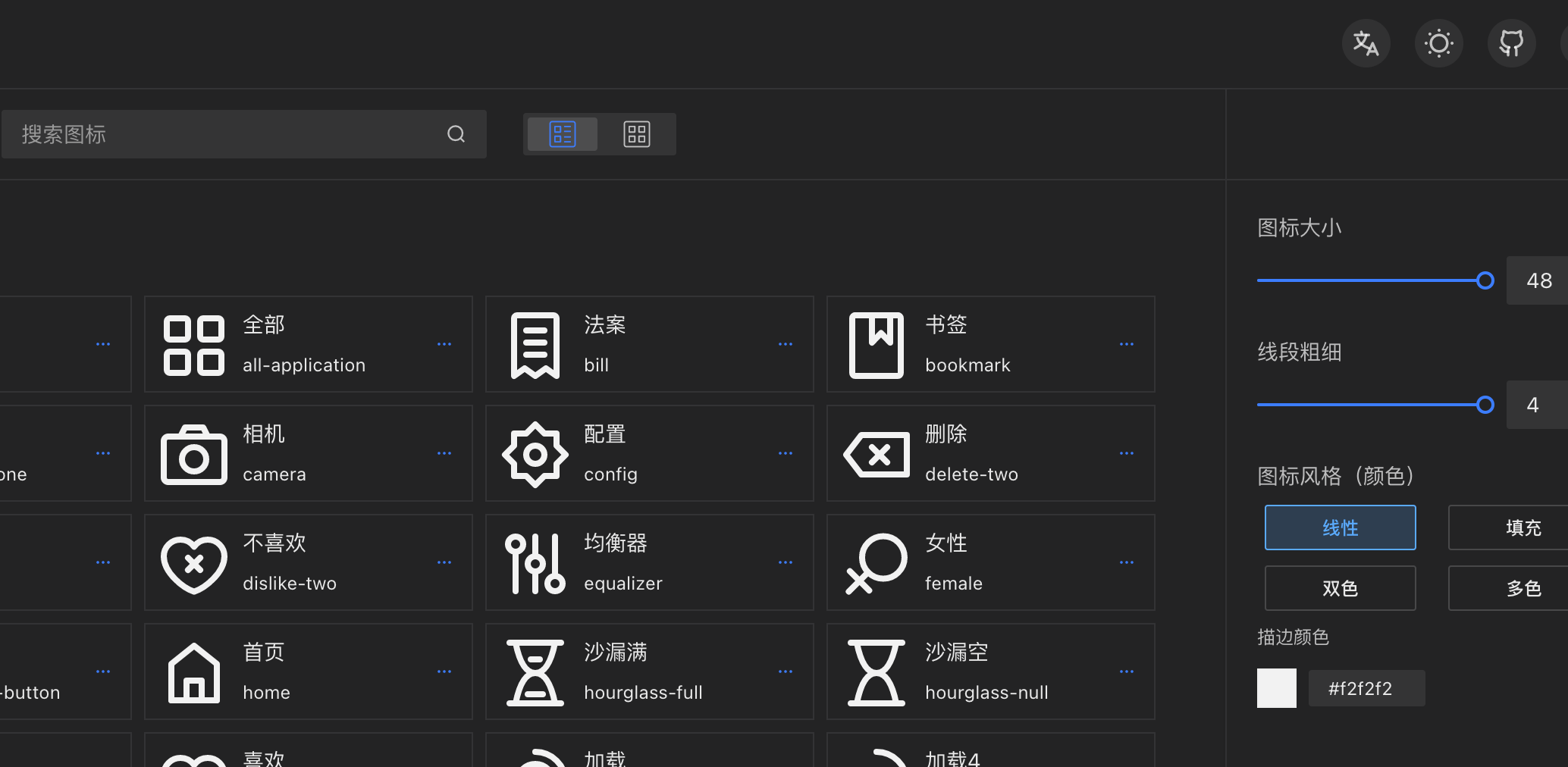
Task: Open more options for equalizer
Action: tap(786, 562)
